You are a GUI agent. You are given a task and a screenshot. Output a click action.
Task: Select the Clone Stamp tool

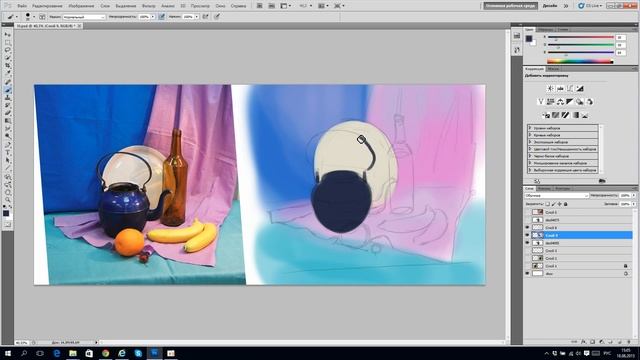(x=7, y=98)
